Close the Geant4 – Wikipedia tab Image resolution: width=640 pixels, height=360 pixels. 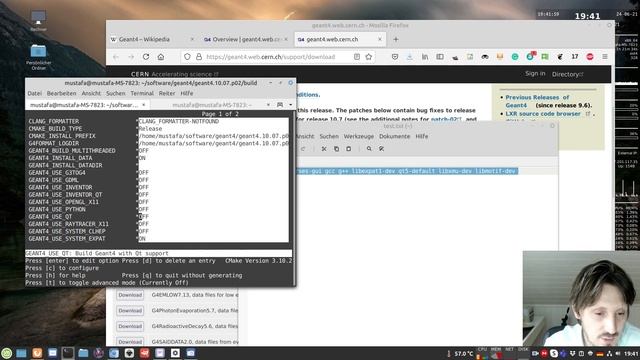click(192, 39)
